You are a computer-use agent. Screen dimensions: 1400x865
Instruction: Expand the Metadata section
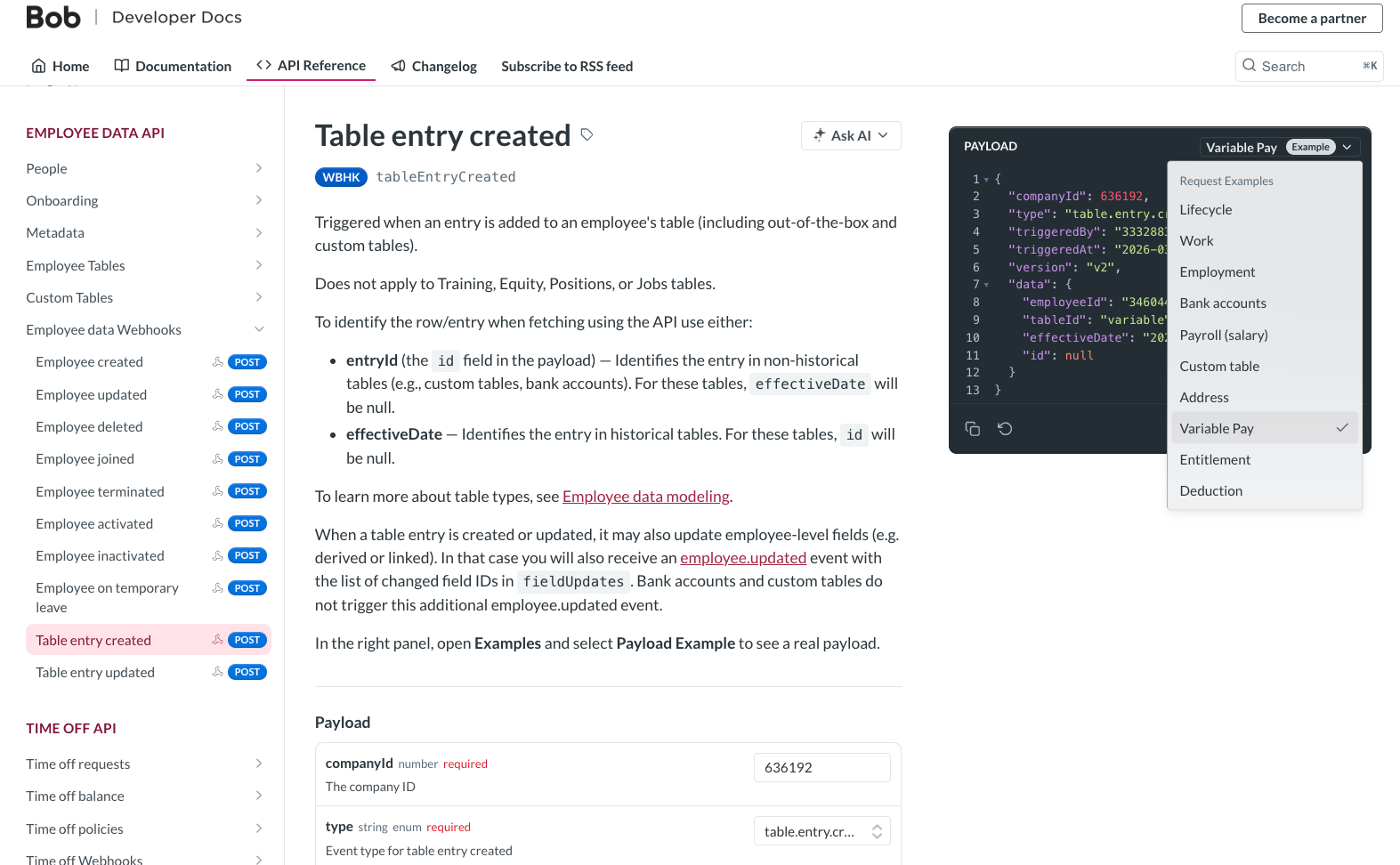(x=259, y=233)
